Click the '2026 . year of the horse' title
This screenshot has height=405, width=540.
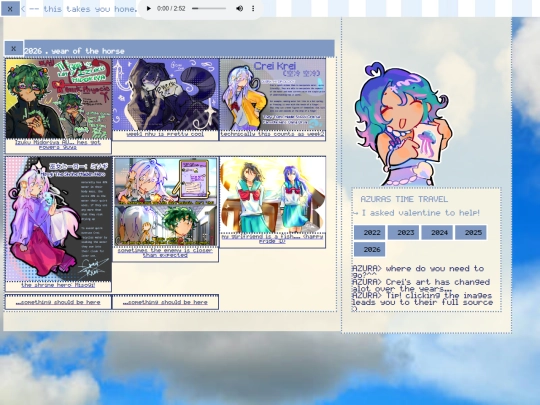[74, 51]
